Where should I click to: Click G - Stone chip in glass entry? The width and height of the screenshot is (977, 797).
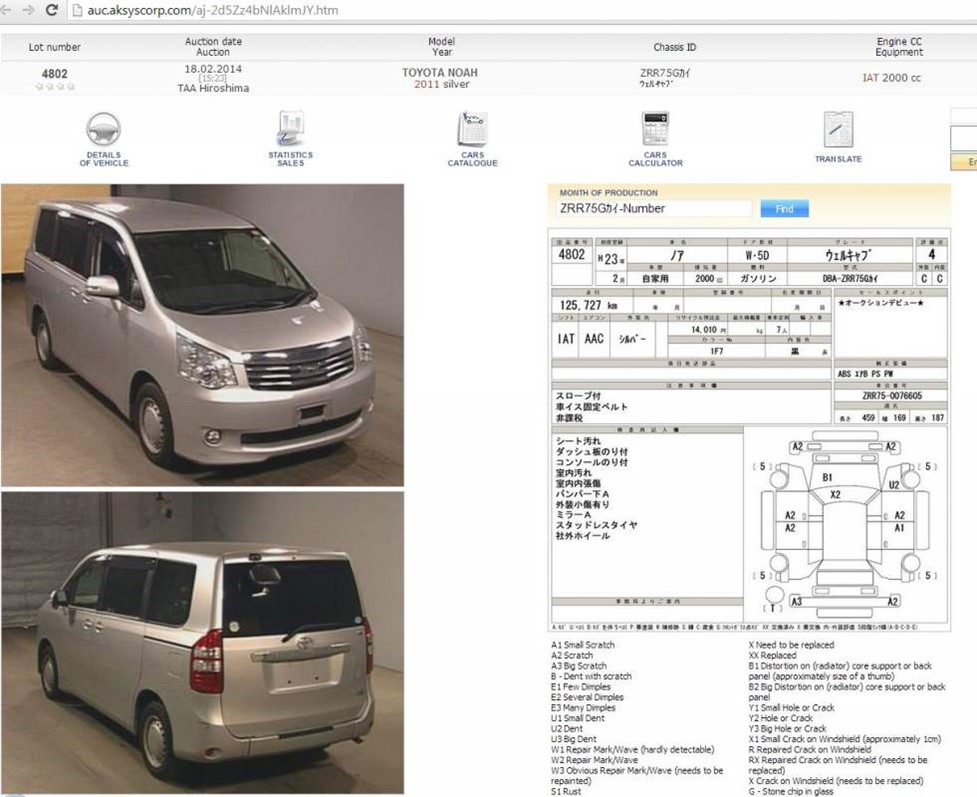click(791, 791)
